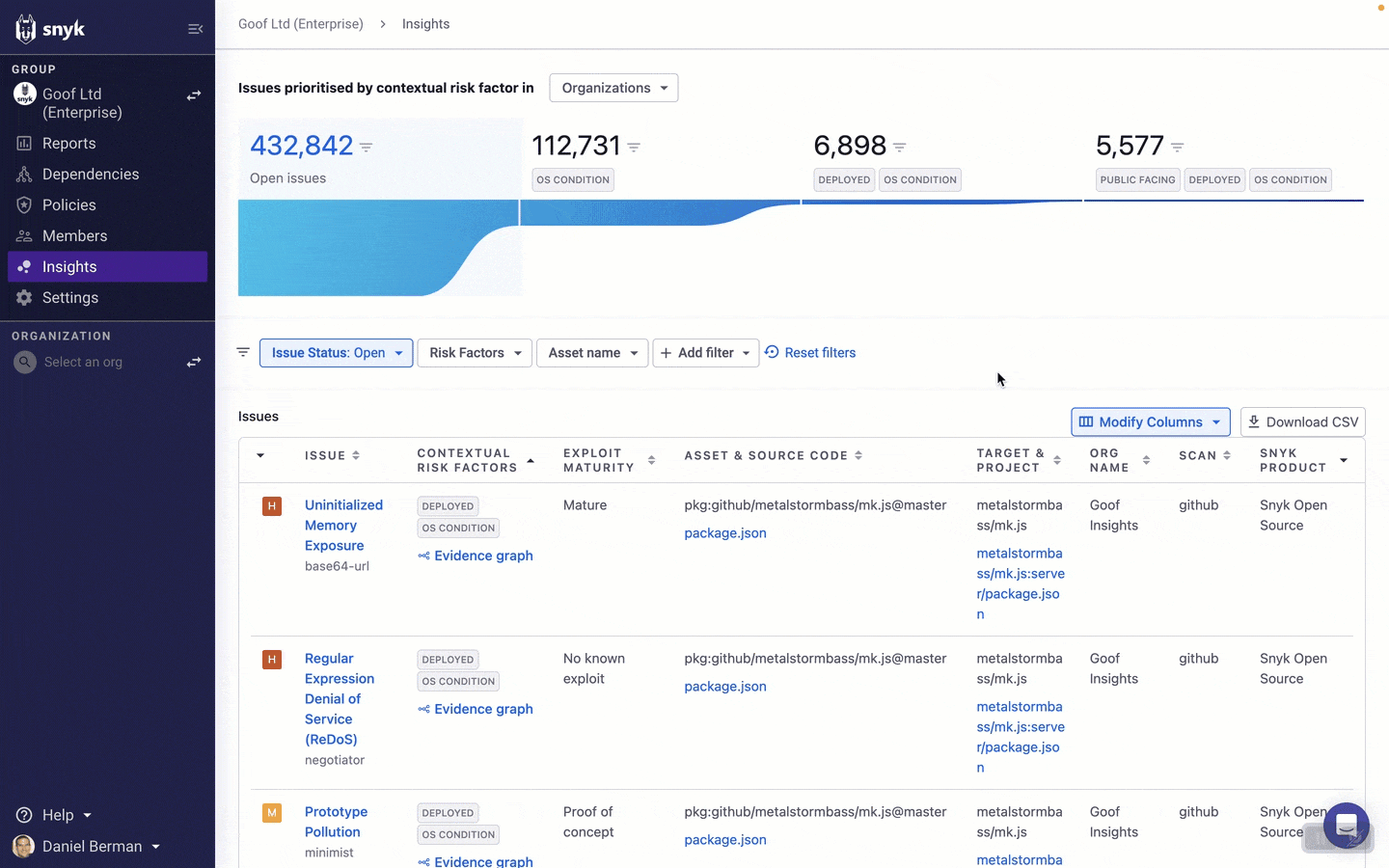This screenshot has width=1389, height=868.
Task: Sort by Exploit Maturity column arrows
Action: pos(651,460)
